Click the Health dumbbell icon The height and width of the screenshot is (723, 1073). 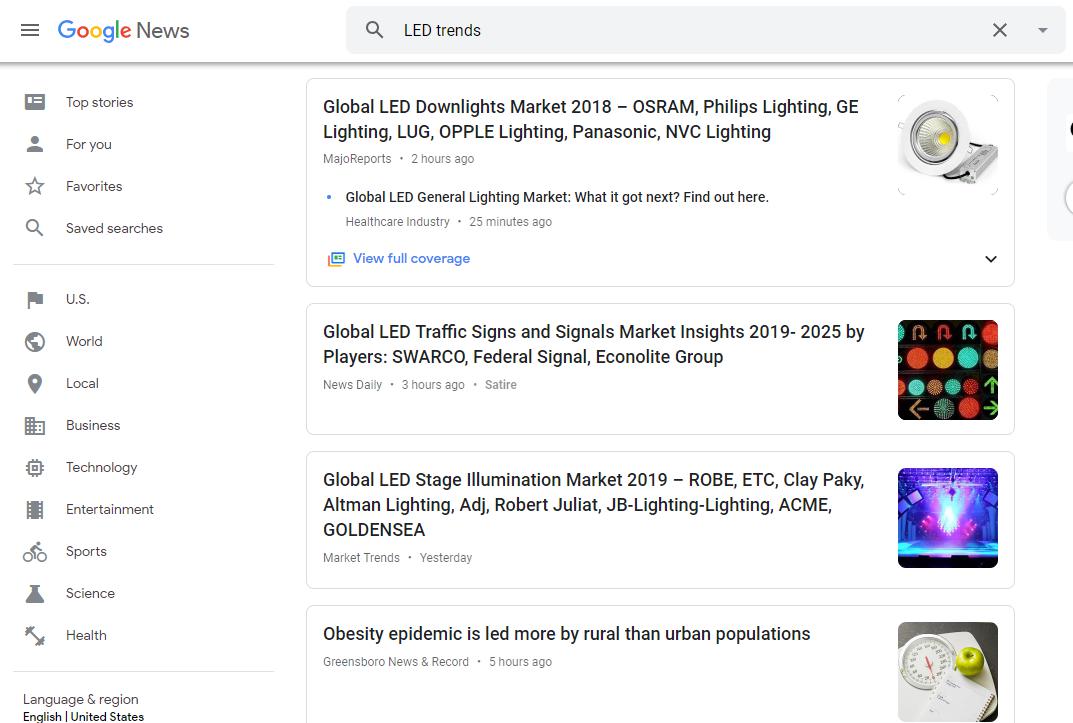pos(35,636)
